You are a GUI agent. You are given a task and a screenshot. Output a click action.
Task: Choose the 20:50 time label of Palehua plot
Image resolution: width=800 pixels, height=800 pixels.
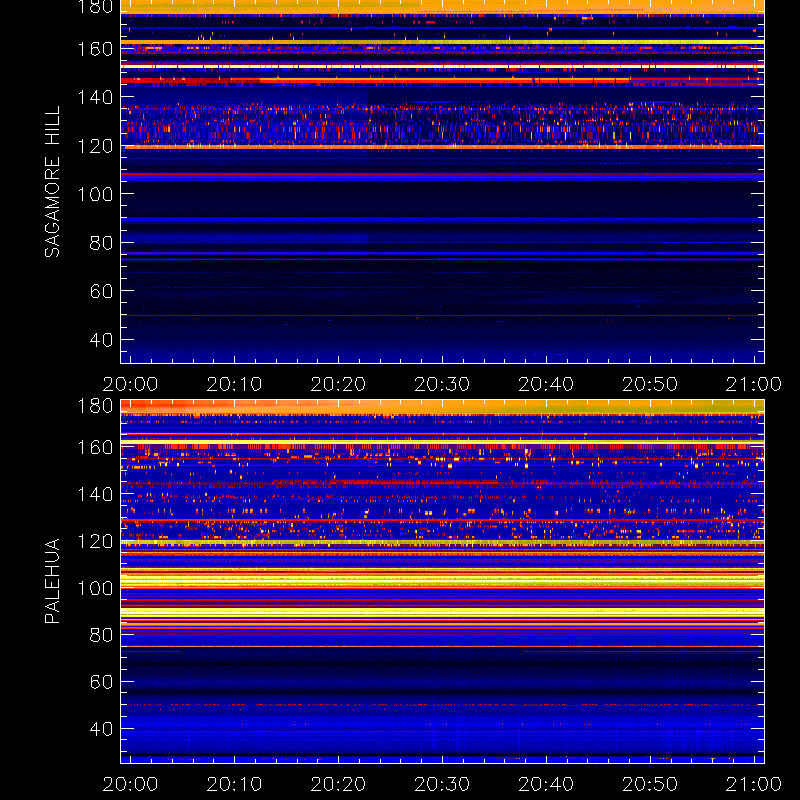[x=650, y=784]
